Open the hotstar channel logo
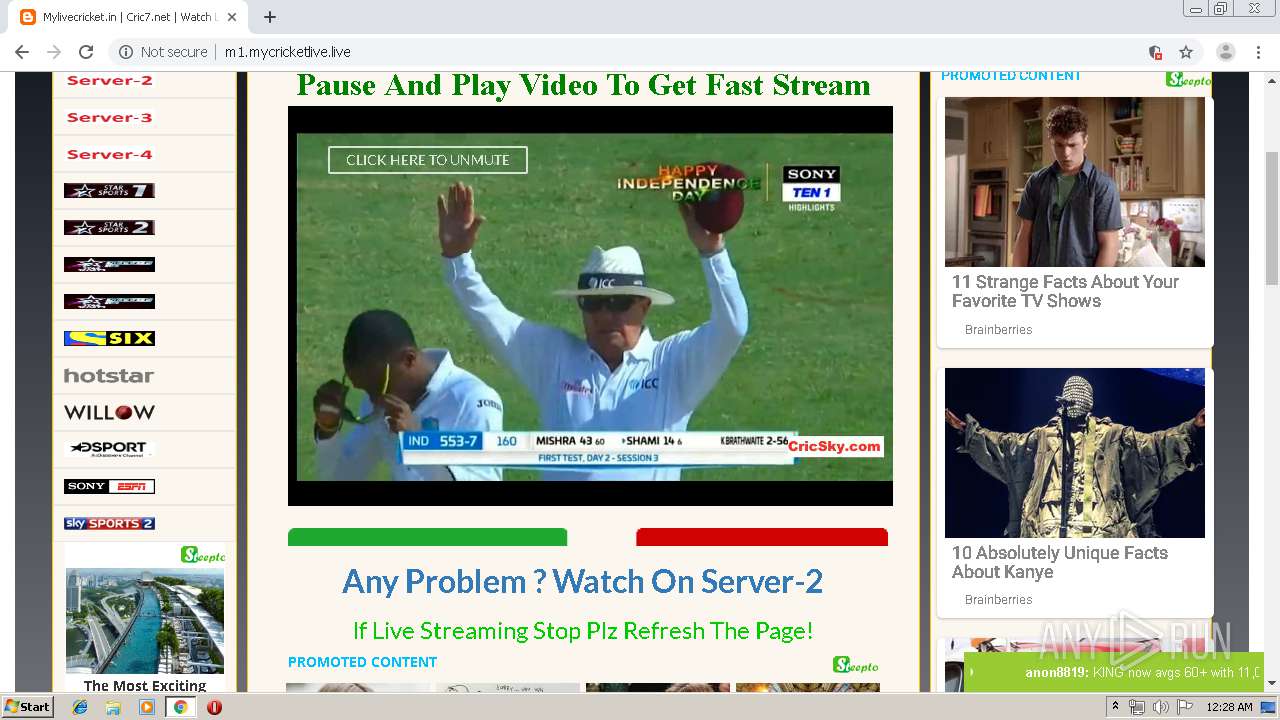The height and width of the screenshot is (720, 1280). (x=109, y=375)
